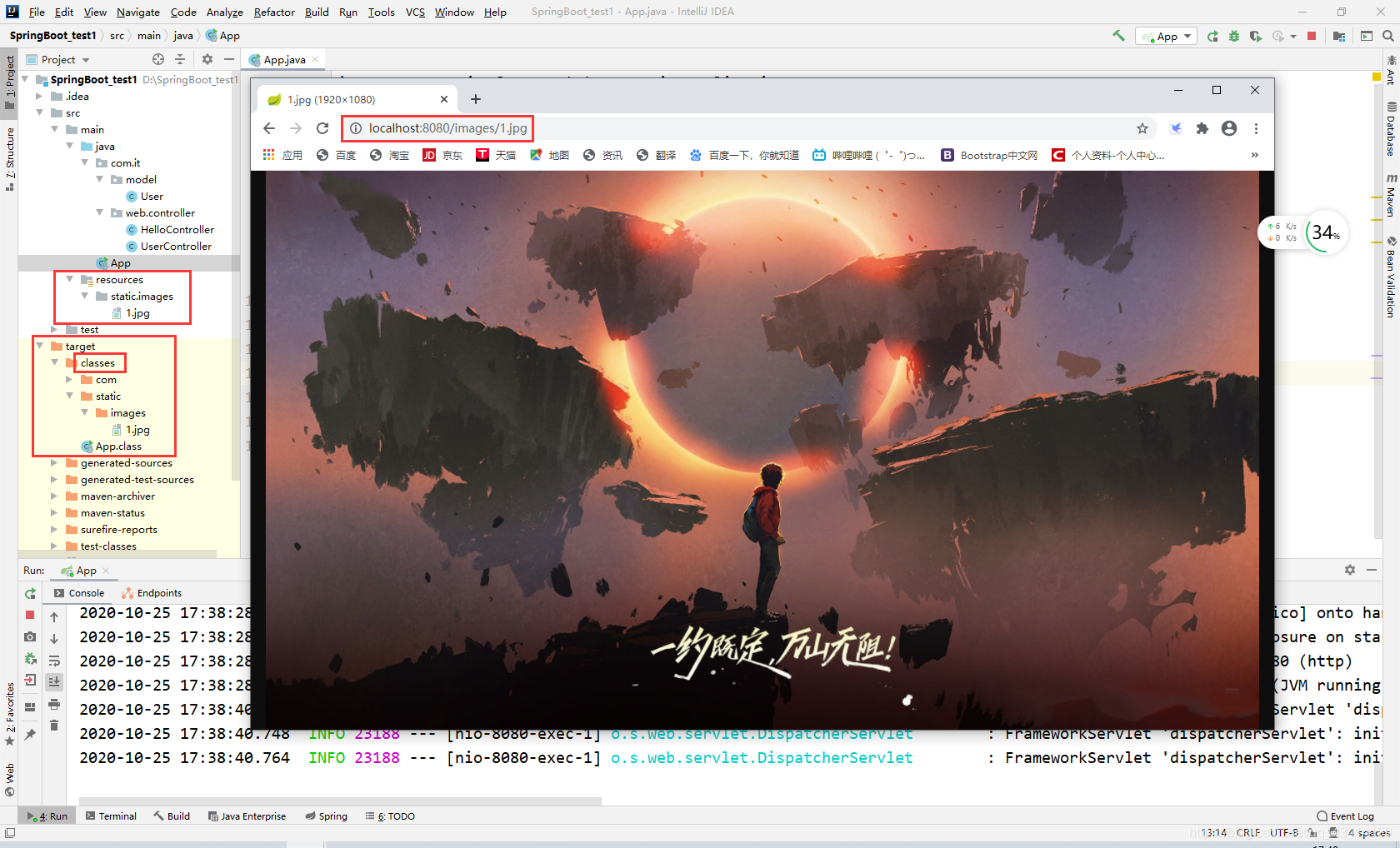Rerun App with the toolbar run icon
Viewport: 1400px width, 848px height.
click(1212, 36)
